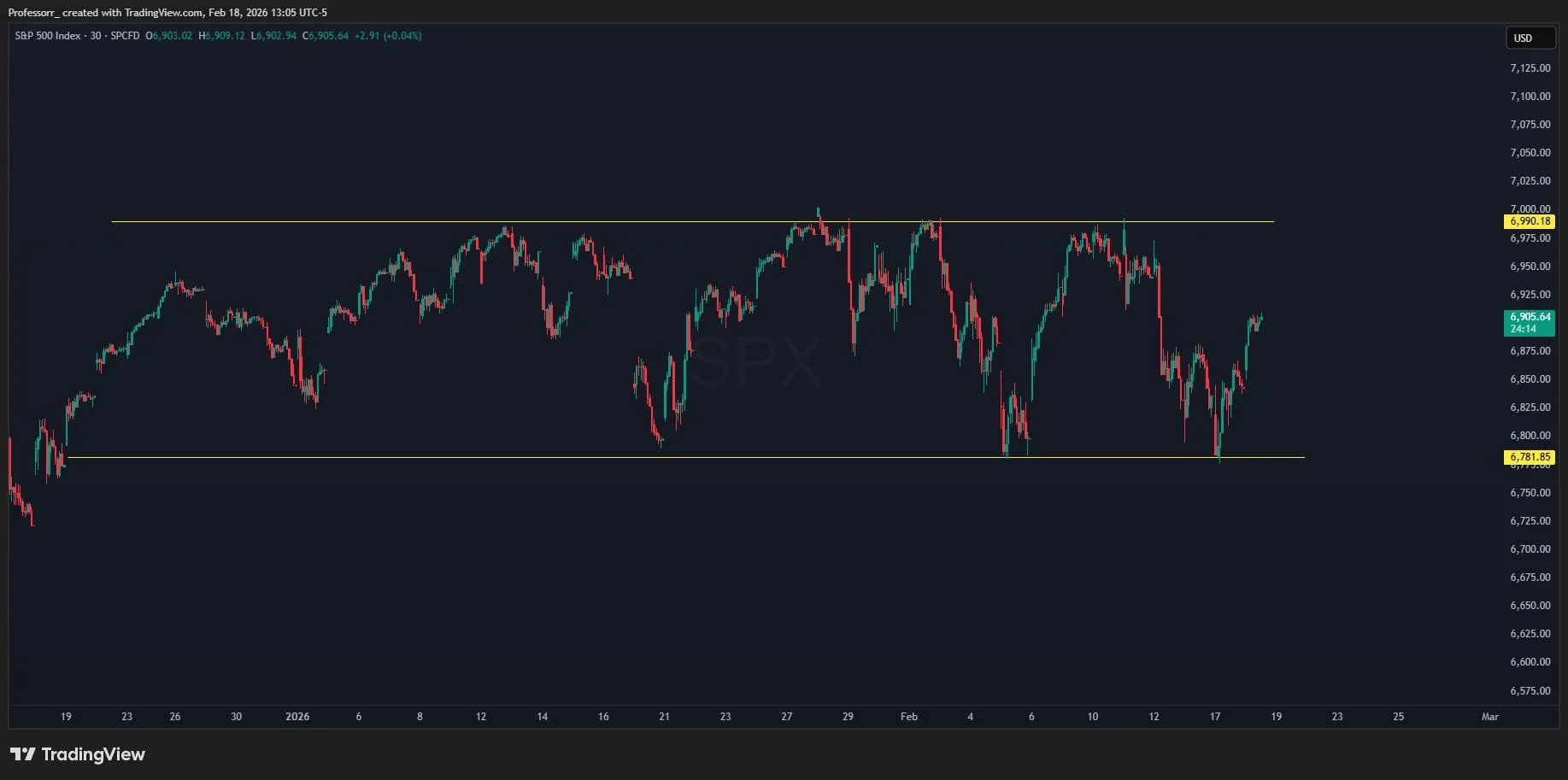Select the 30-minute interval label

(96, 37)
